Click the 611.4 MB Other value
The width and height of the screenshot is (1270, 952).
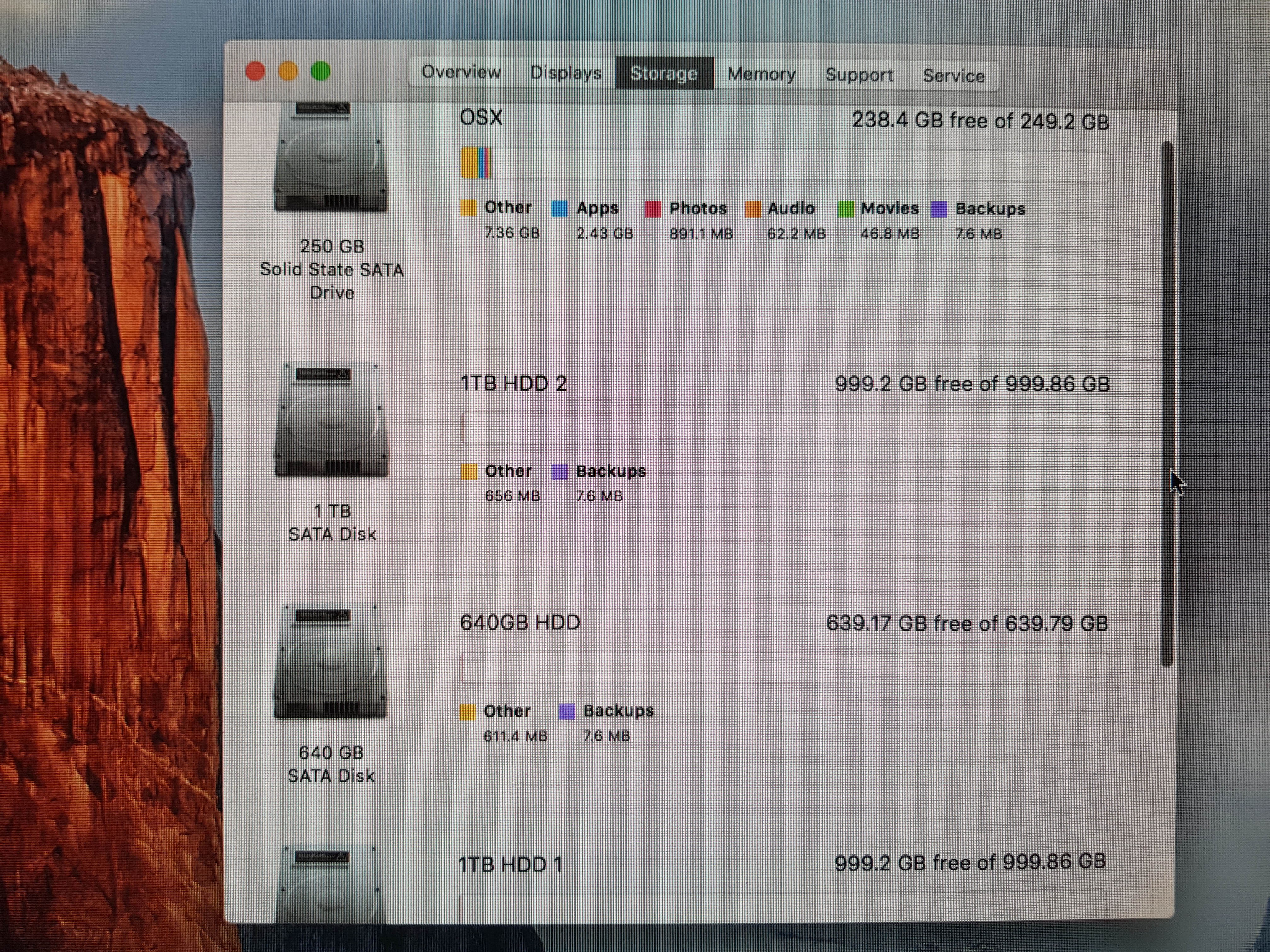coord(516,736)
